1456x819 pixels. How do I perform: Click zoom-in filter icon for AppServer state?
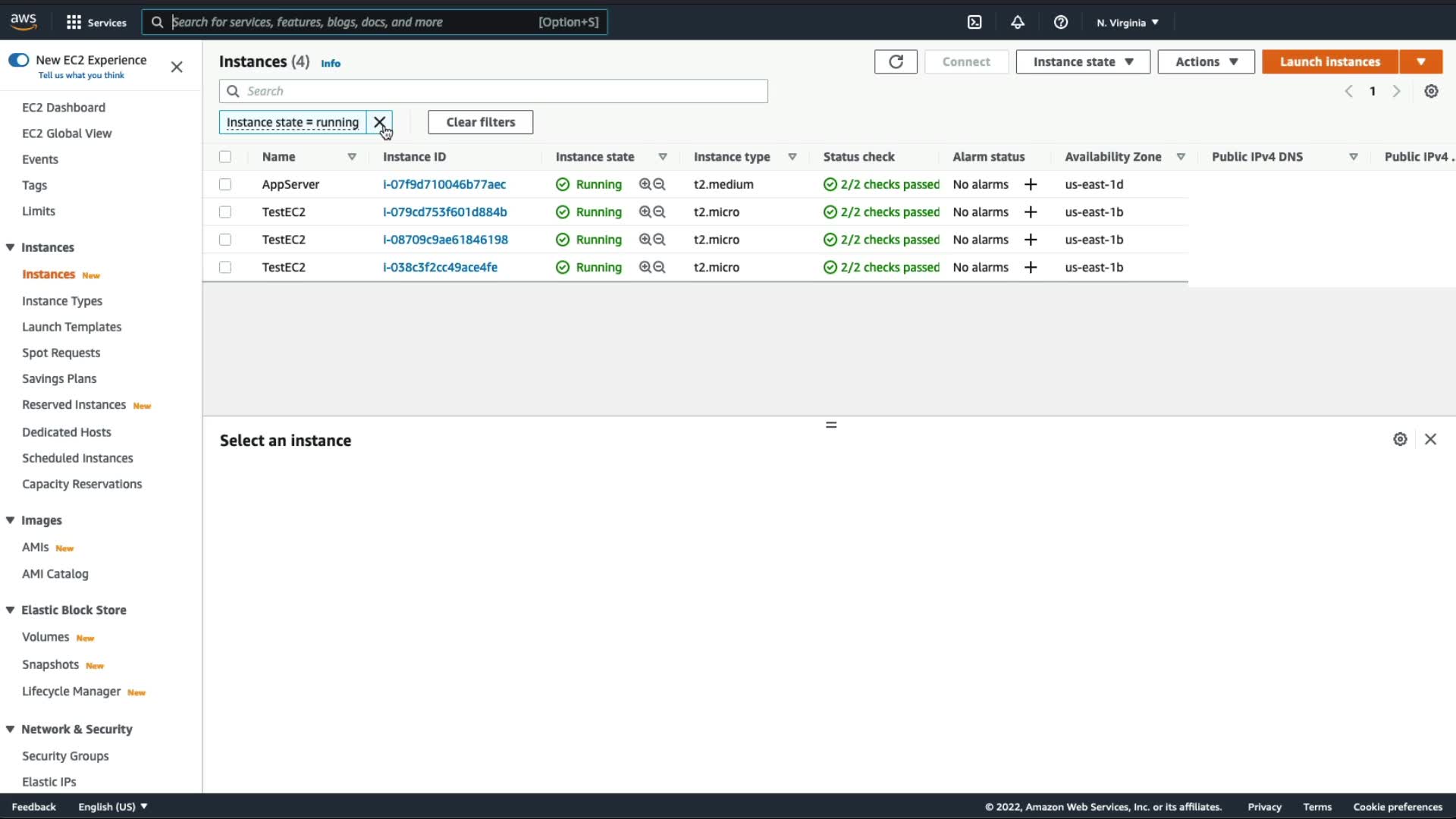coord(645,184)
